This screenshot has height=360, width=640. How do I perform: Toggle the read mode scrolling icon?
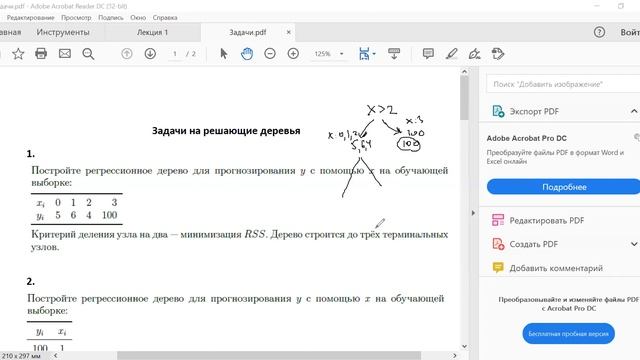394,53
